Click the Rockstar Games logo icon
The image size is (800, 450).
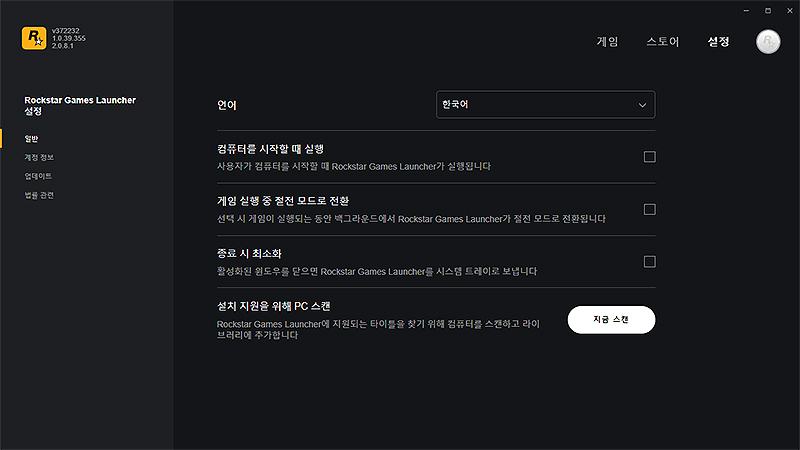coord(34,38)
